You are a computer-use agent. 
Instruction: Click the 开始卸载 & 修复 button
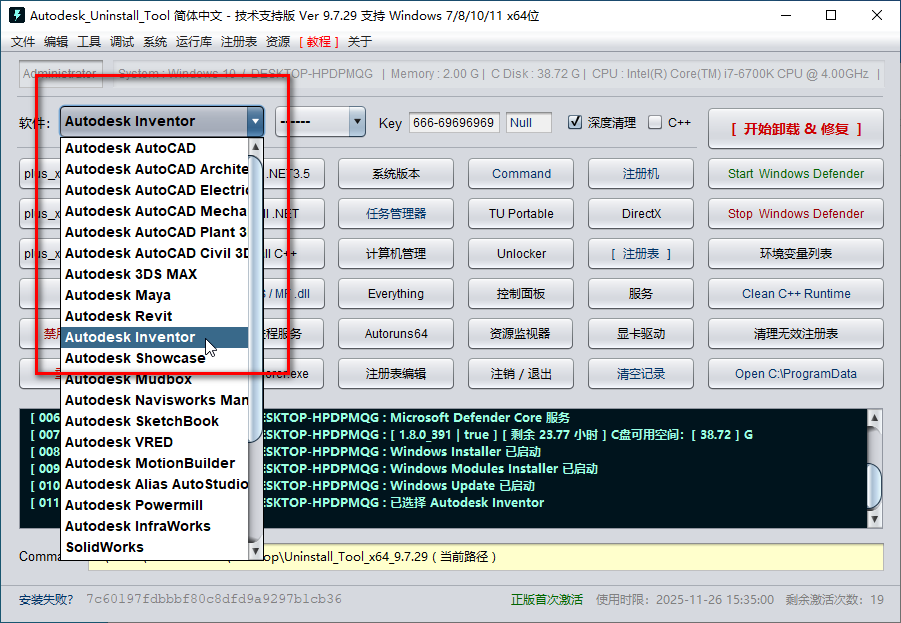tap(796, 129)
